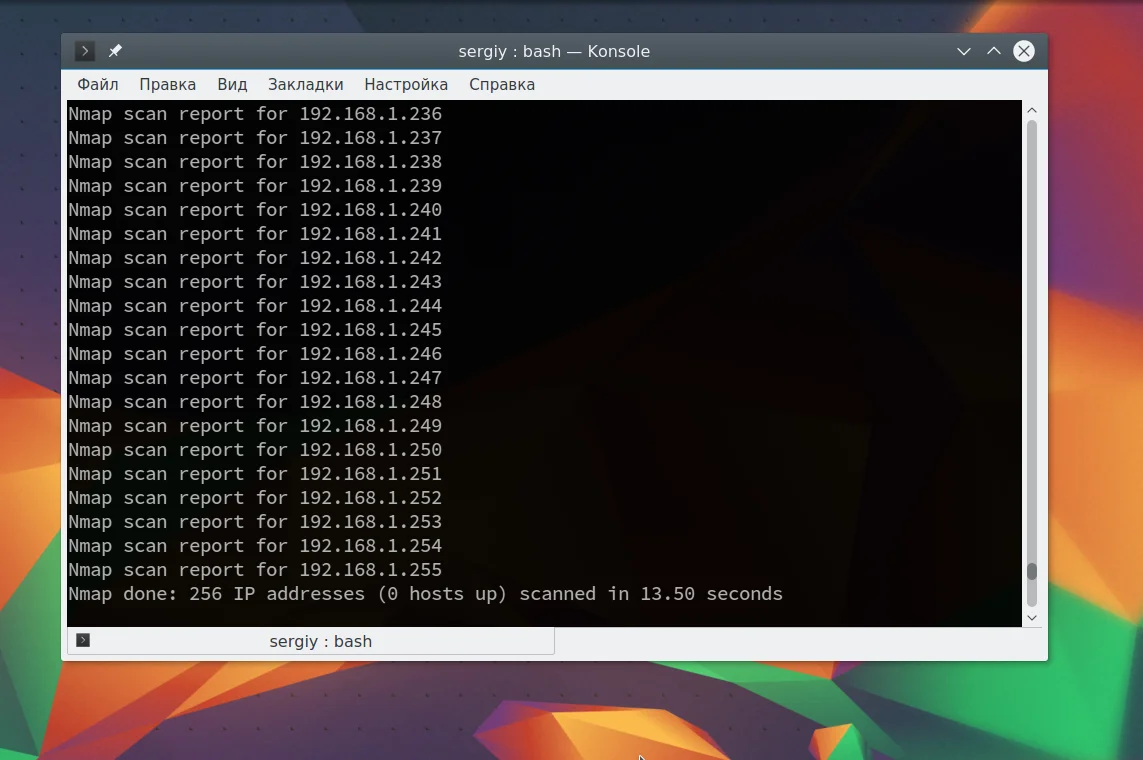Minimize the Konsole window
Image resolution: width=1143 pixels, height=760 pixels.
pyautogui.click(x=964, y=51)
